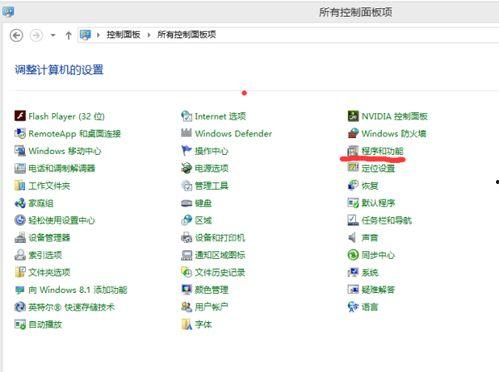
Task: Click the 家庭组 icon
Action: (20, 203)
